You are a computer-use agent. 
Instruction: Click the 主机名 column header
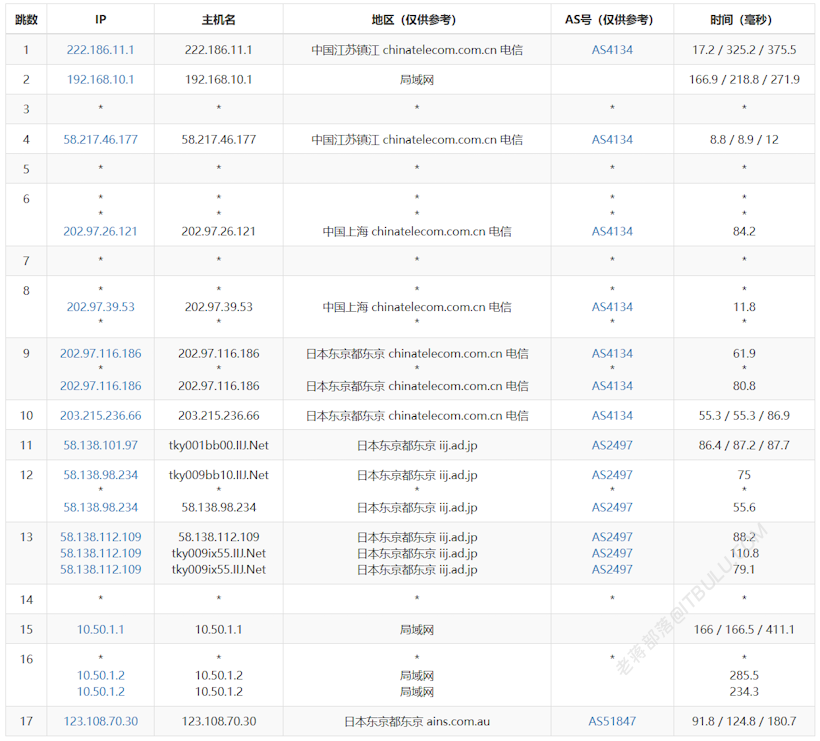[x=219, y=20]
